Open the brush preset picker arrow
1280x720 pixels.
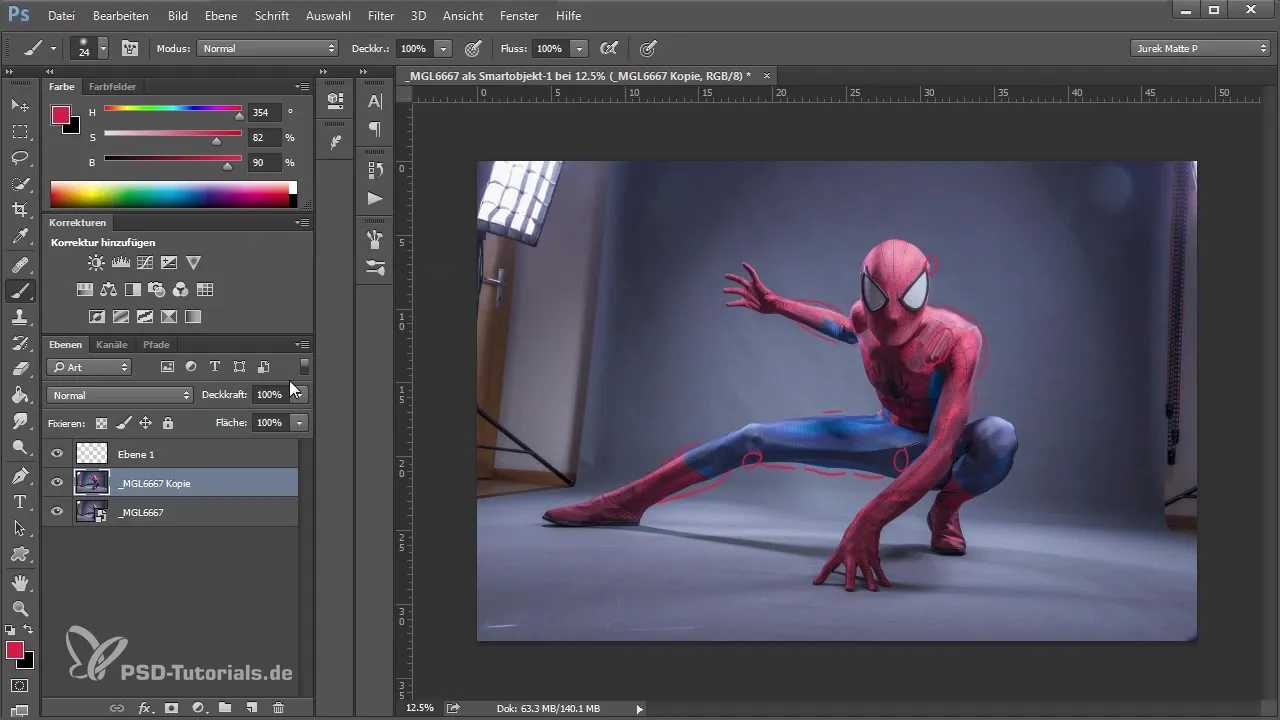pyautogui.click(x=103, y=48)
